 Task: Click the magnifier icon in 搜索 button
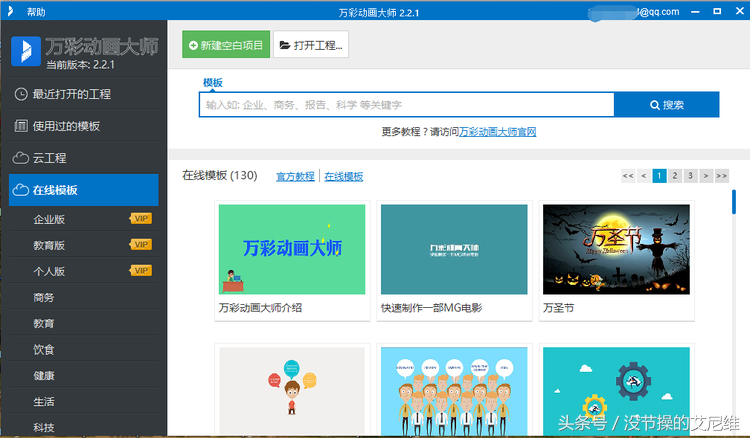pos(655,105)
